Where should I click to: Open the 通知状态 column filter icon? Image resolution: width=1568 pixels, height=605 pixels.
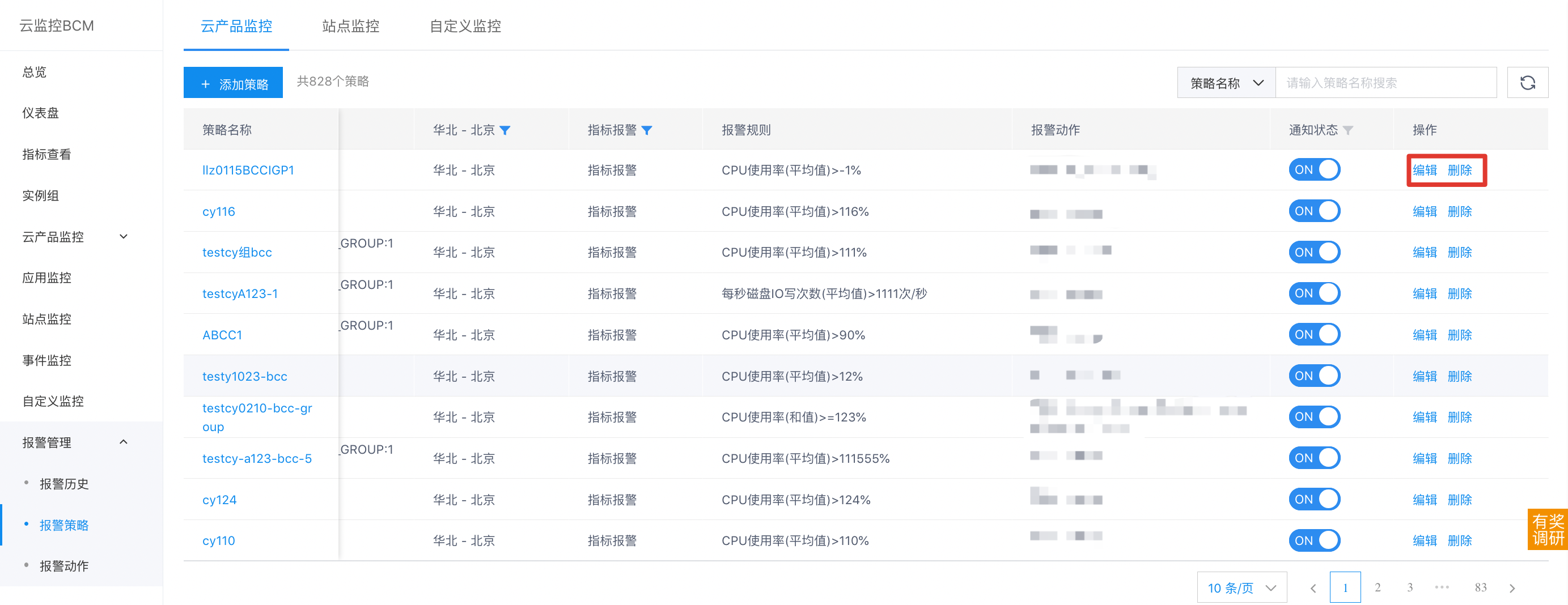pos(1347,130)
